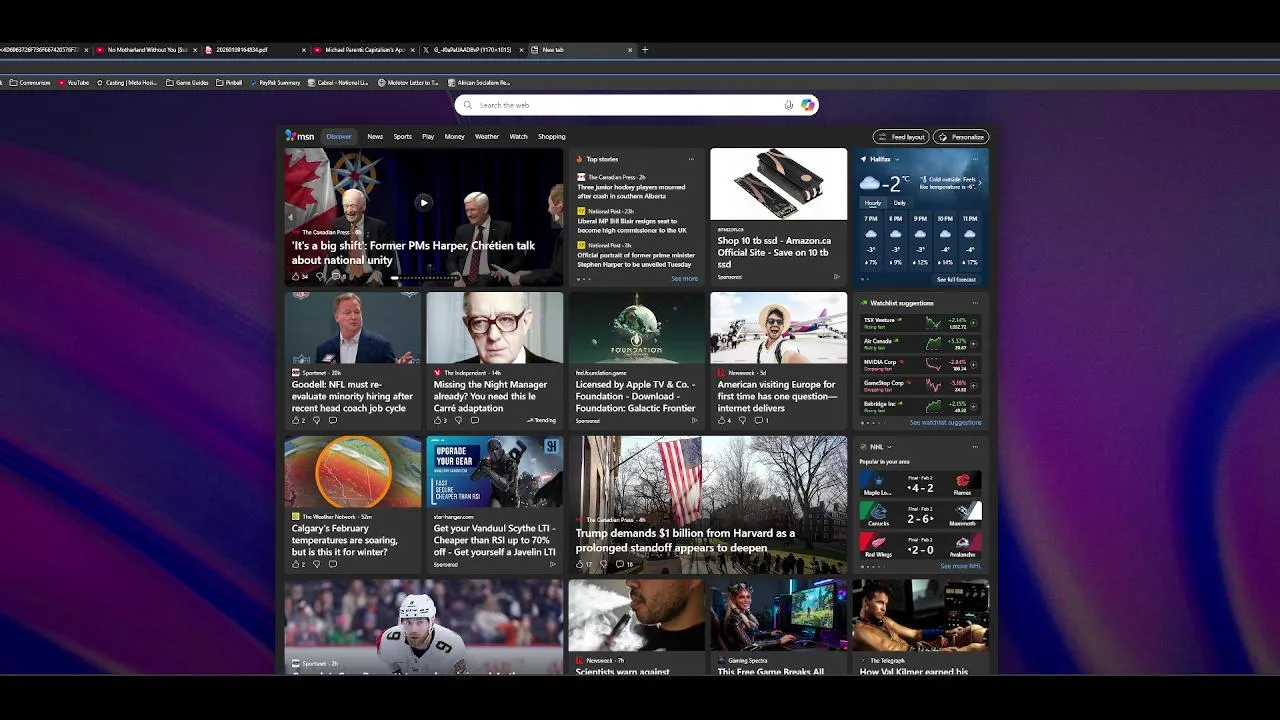The image size is (1280, 720).
Task: Close the New tab browser tab
Action: point(630,49)
